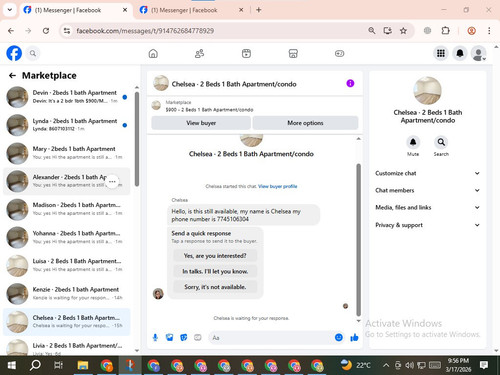Attach a photo with the image icon
500x375 pixels.
click(x=169, y=338)
